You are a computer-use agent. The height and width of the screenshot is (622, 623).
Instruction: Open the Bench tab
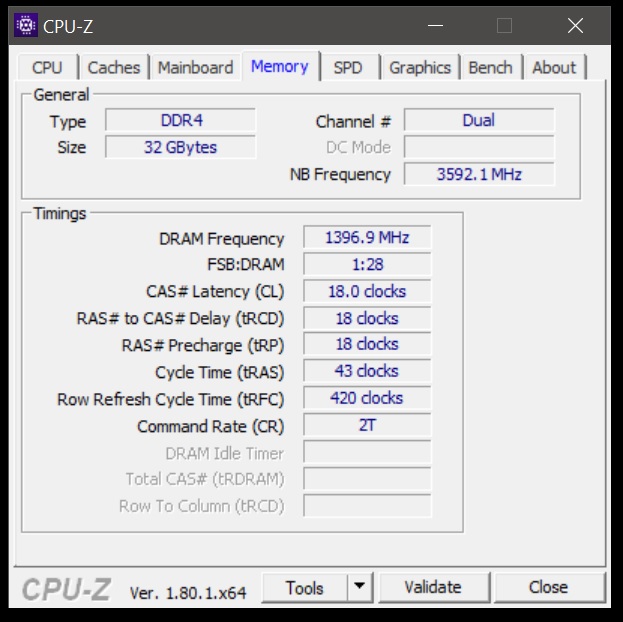(491, 68)
